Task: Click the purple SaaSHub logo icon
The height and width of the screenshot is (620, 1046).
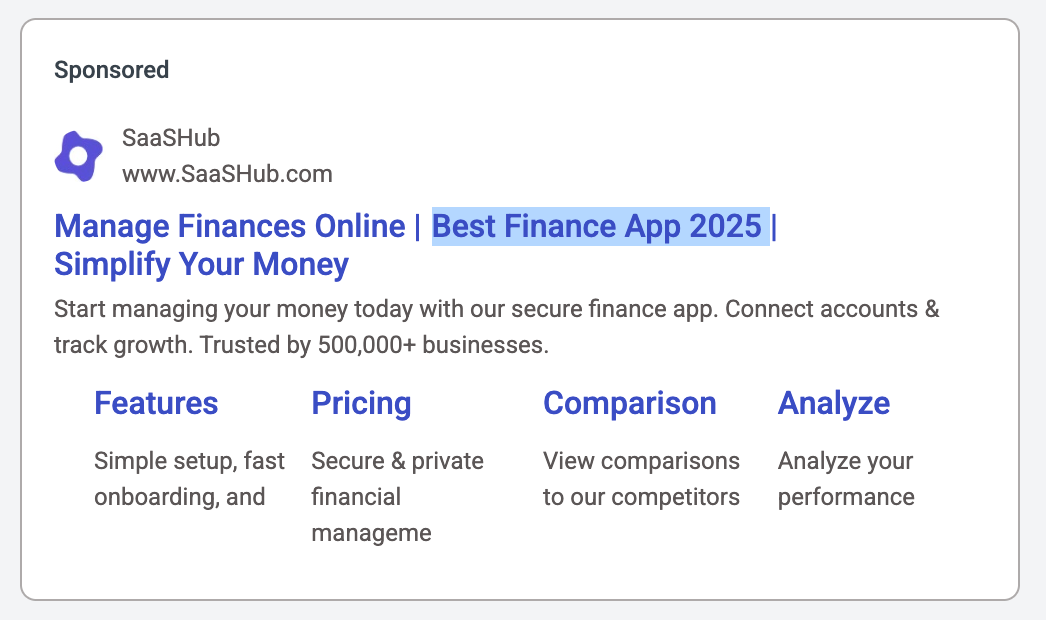Action: tap(79, 156)
